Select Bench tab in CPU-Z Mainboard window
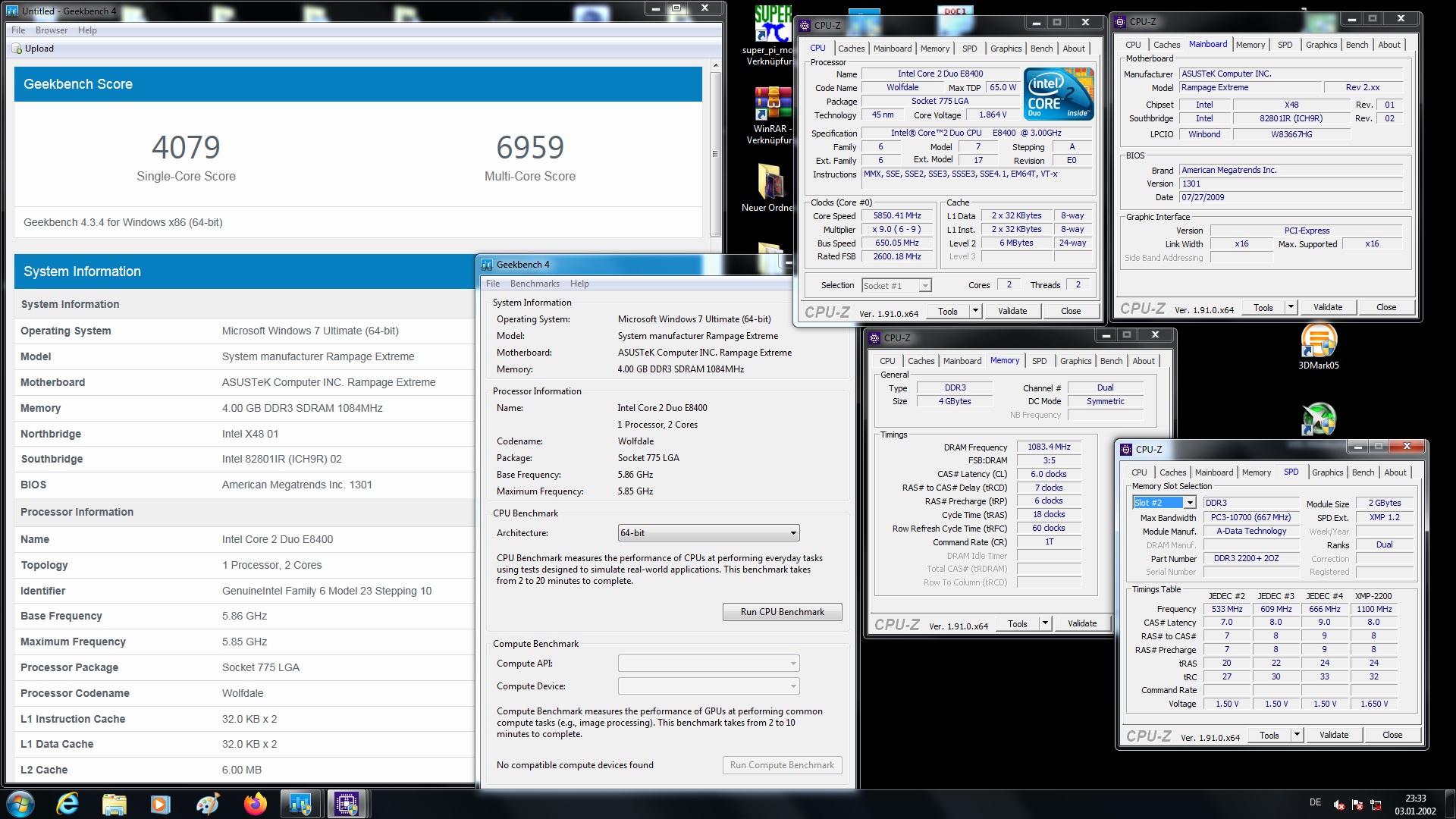 coord(1357,45)
